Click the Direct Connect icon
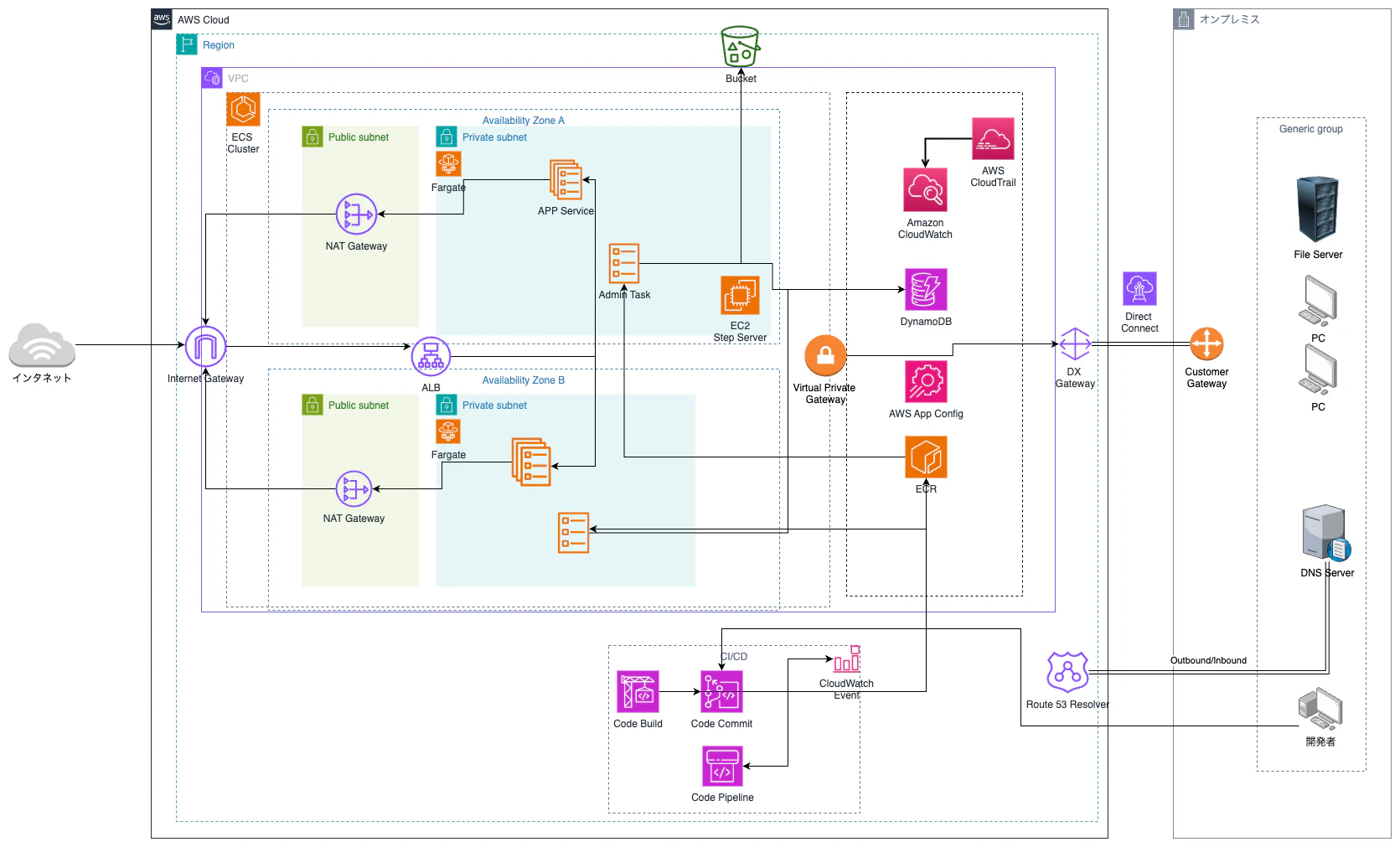Screen dimensions: 1400x847 [1139, 289]
